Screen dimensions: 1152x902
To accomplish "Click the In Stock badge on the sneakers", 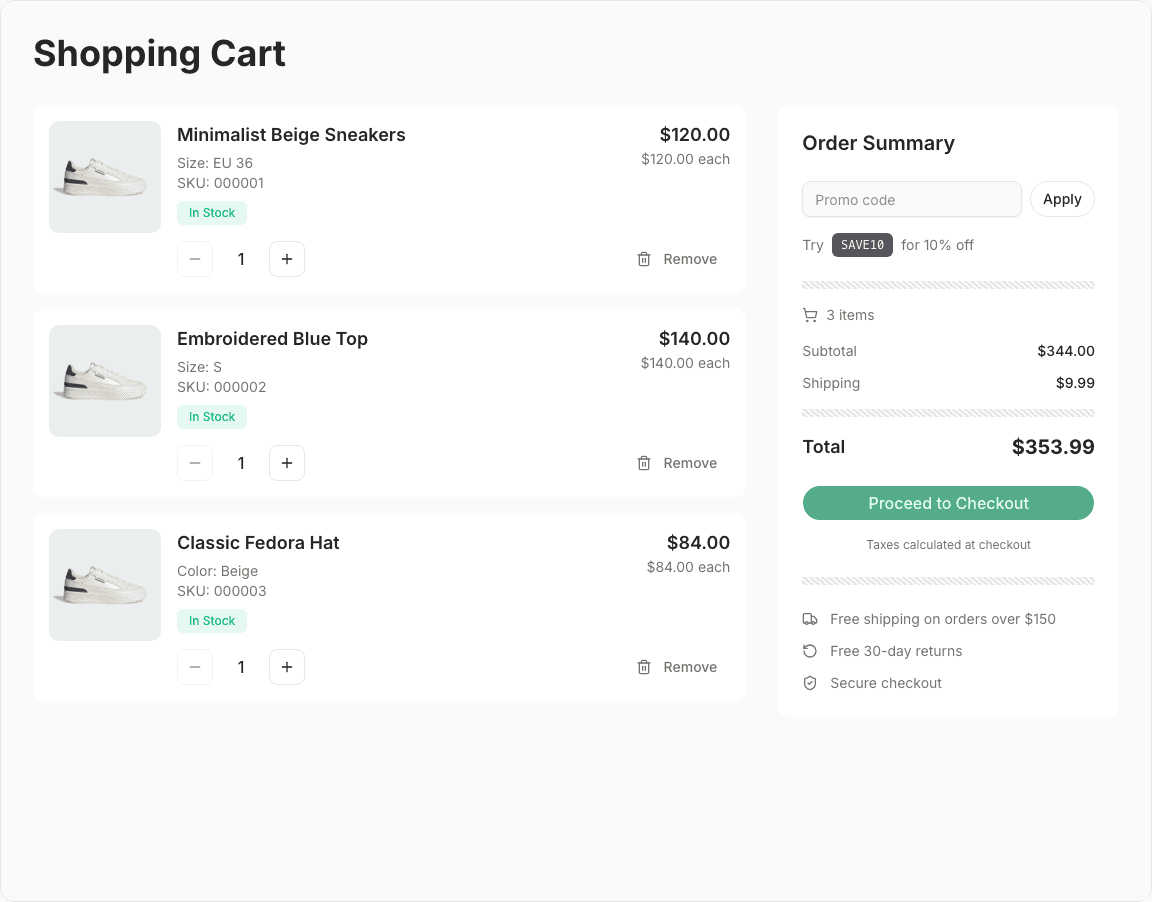I will 211,213.
